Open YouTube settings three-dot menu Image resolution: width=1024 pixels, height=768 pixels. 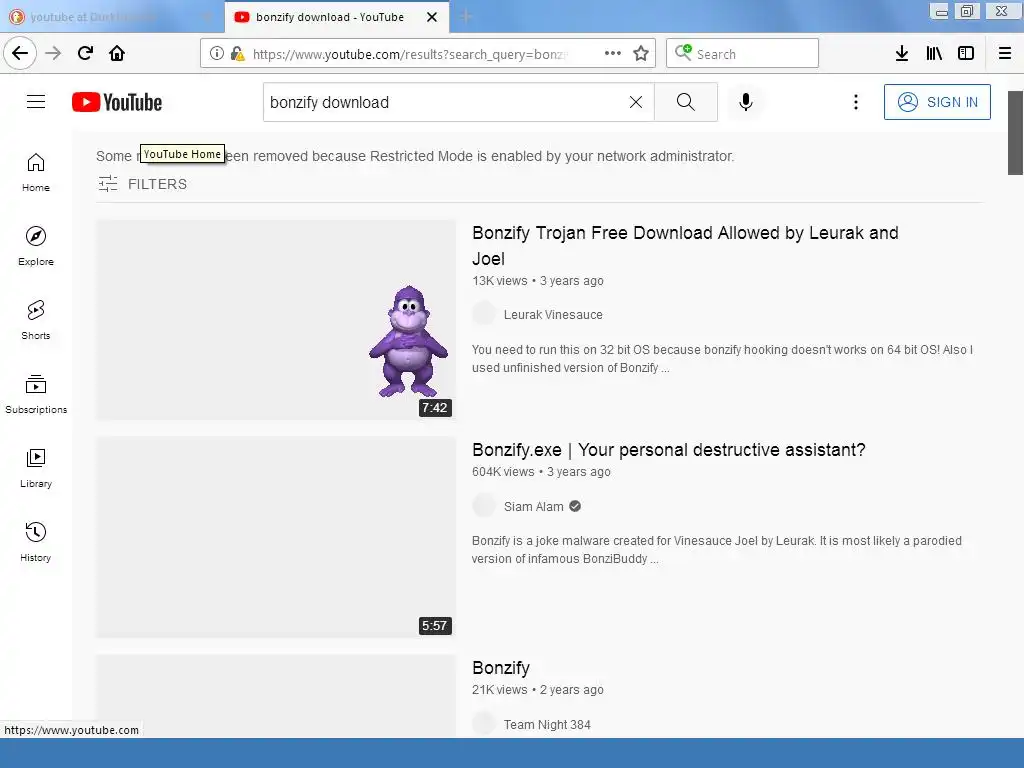(x=856, y=102)
